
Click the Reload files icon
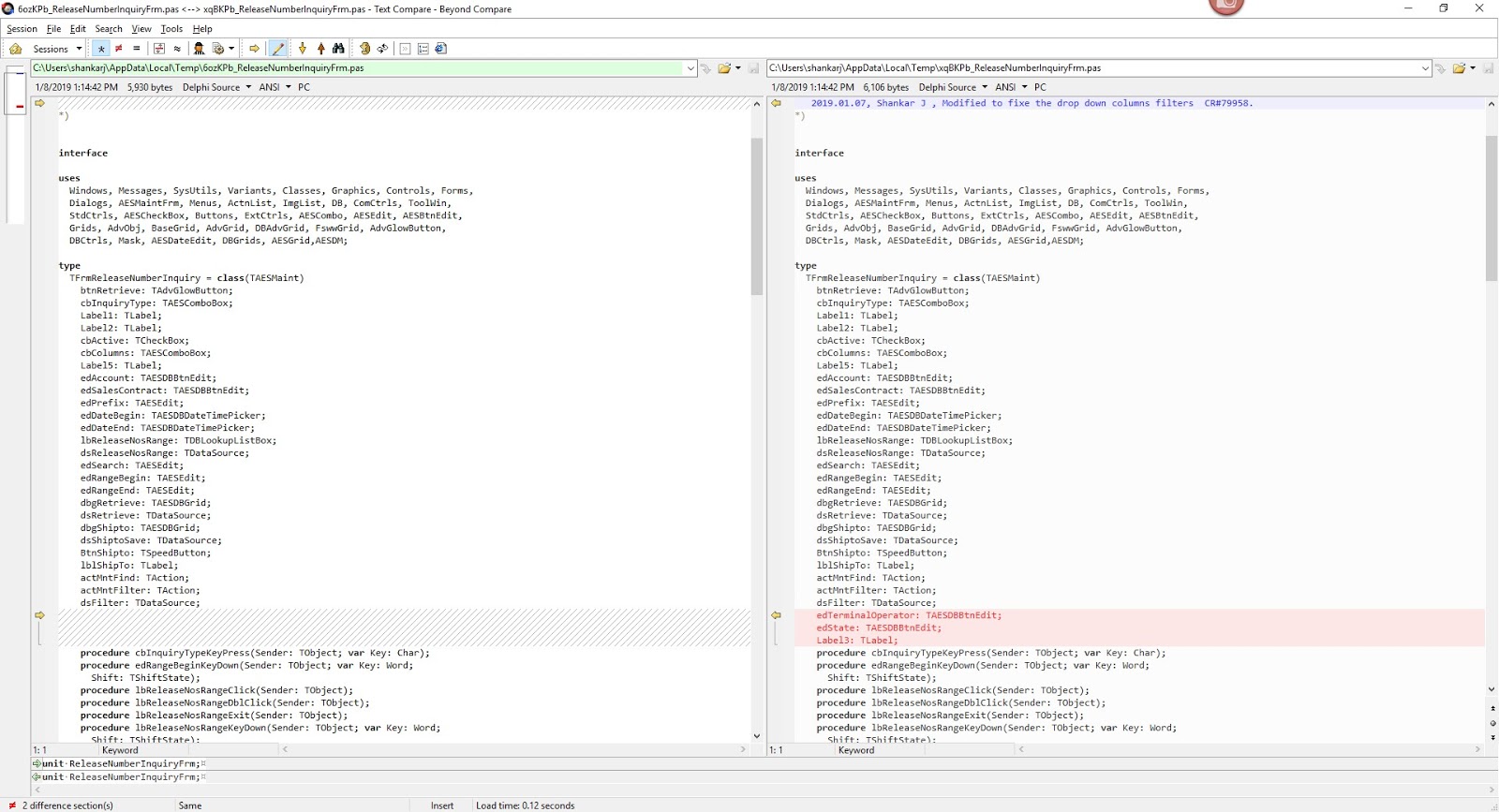[x=383, y=49]
